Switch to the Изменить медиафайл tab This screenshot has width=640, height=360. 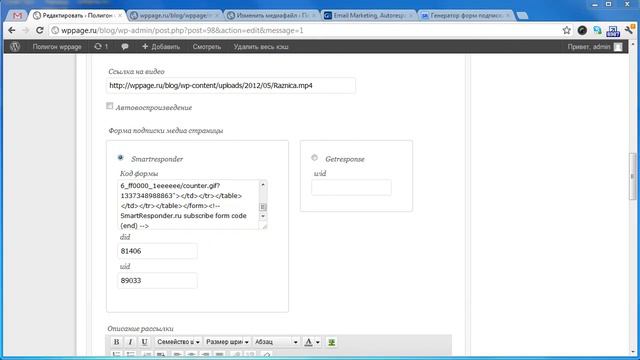coord(272,16)
